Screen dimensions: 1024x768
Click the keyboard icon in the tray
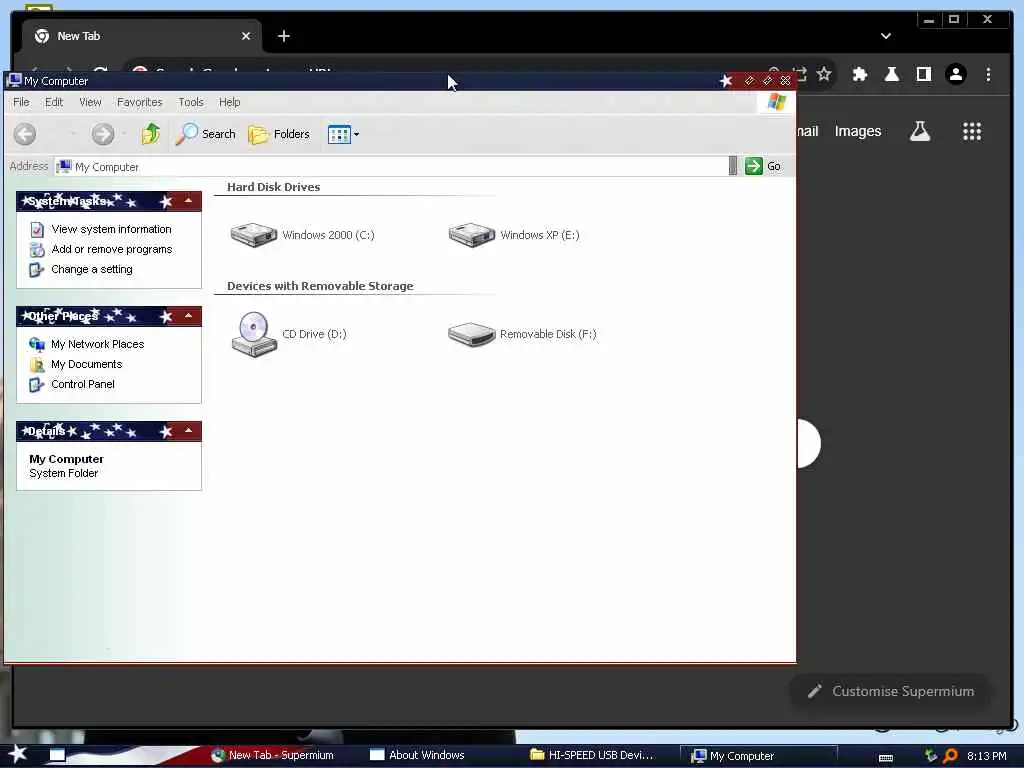[x=886, y=758]
